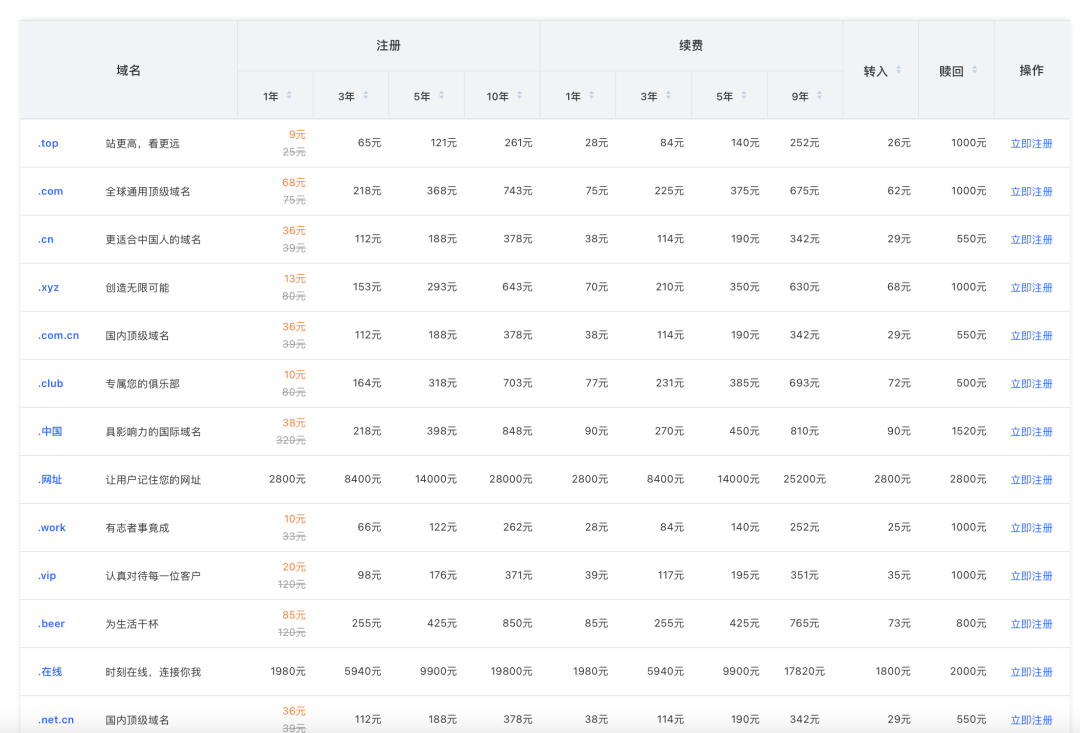Image resolution: width=1080 pixels, height=733 pixels.
Task: Click 立即注册 for .top row
Action: [1031, 143]
